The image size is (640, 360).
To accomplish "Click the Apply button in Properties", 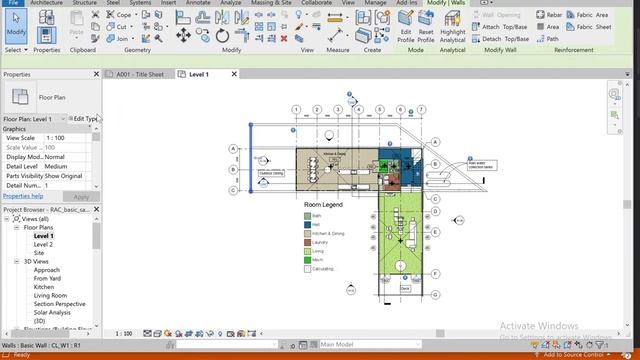I will point(81,196).
